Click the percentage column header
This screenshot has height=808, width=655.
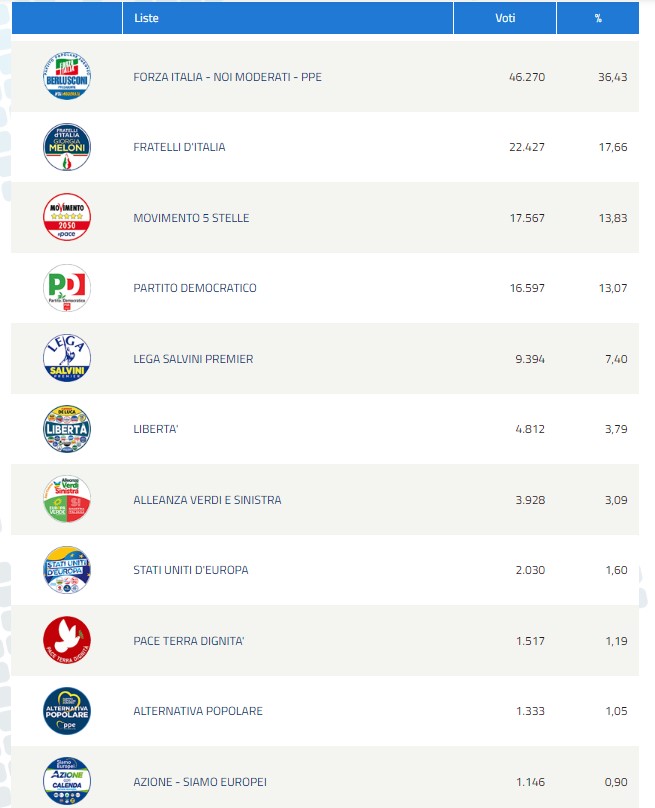598,18
